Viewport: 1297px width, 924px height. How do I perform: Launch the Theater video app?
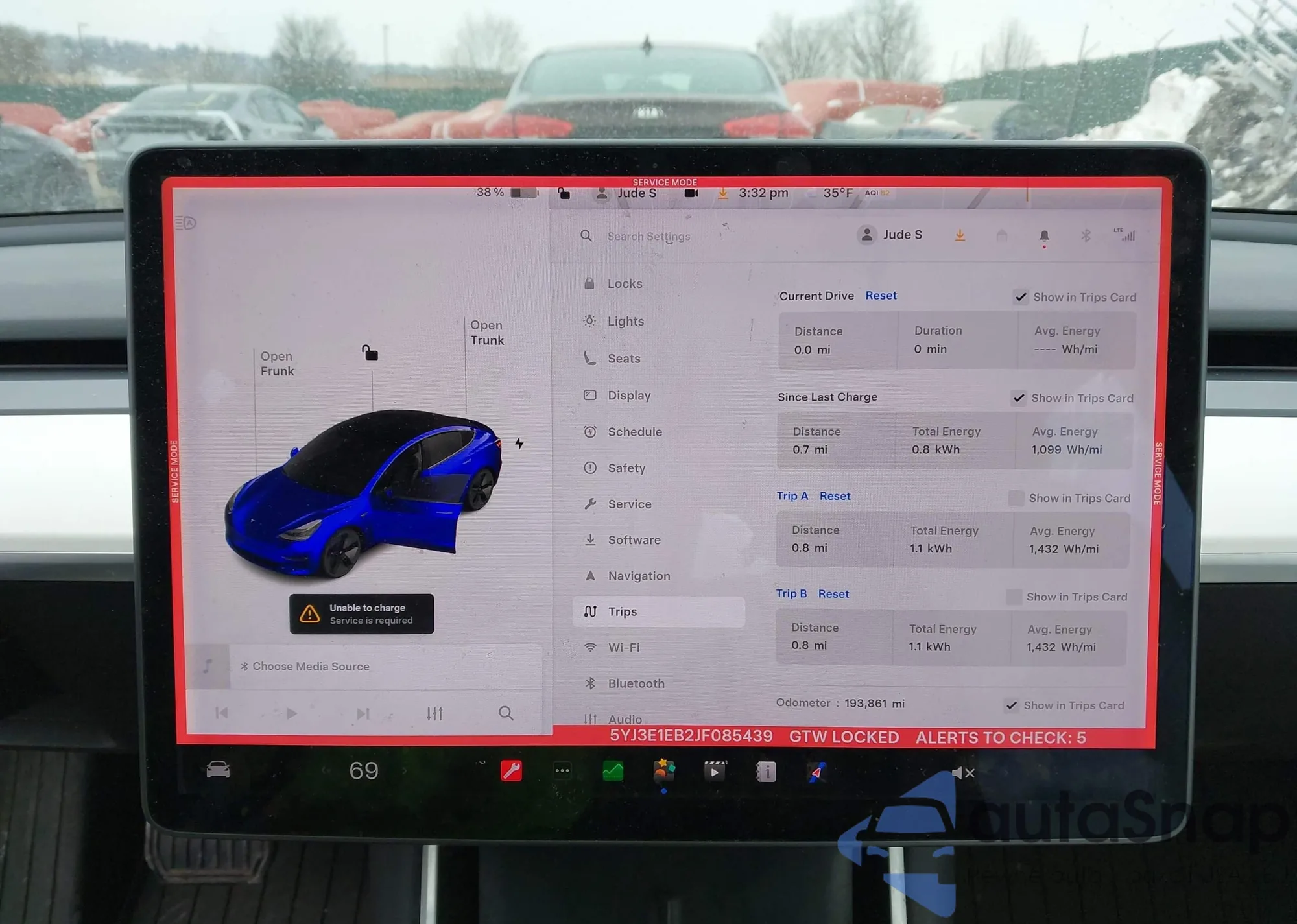click(x=715, y=772)
